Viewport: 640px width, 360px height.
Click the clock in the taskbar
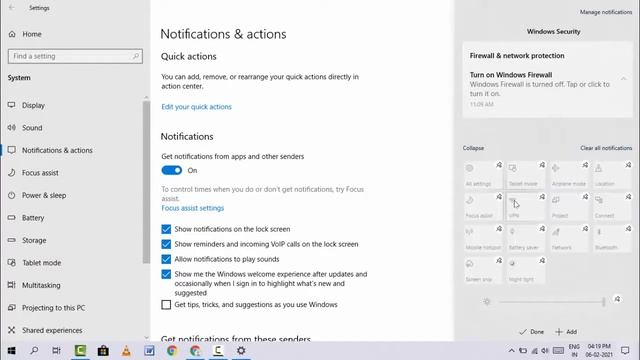599,351
